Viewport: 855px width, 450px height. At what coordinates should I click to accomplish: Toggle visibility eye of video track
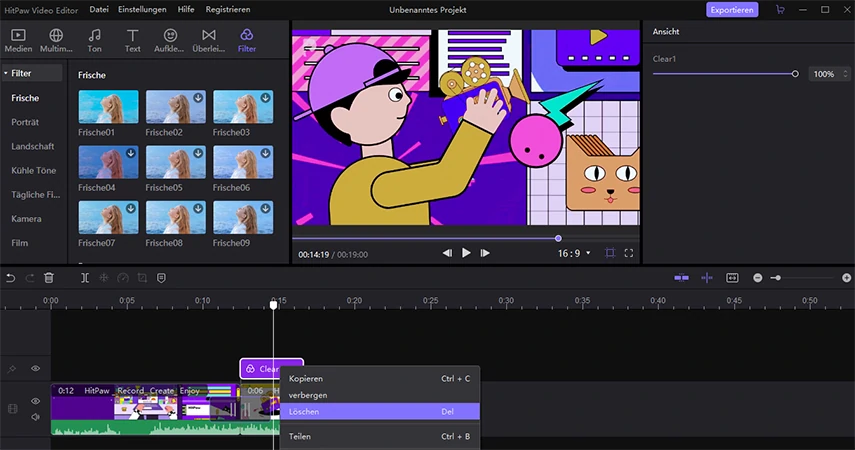35,401
